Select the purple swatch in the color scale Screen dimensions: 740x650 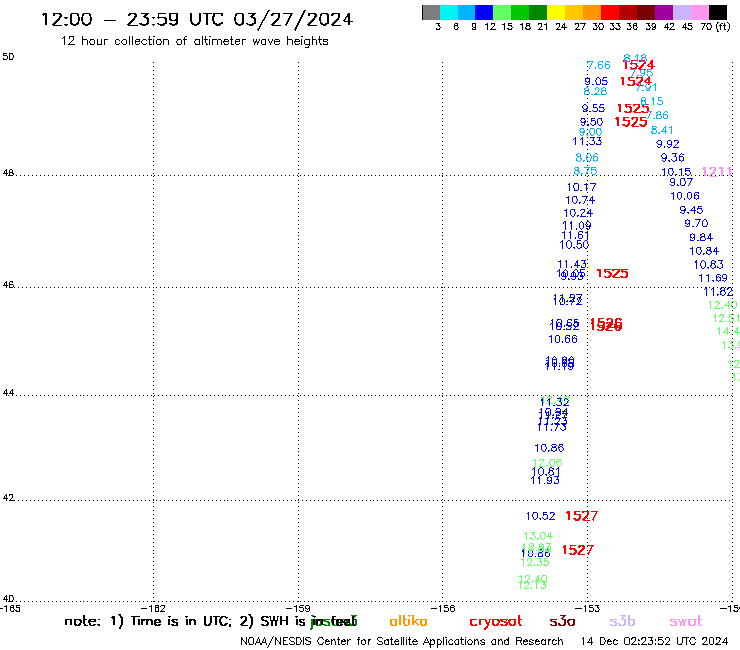663,12
